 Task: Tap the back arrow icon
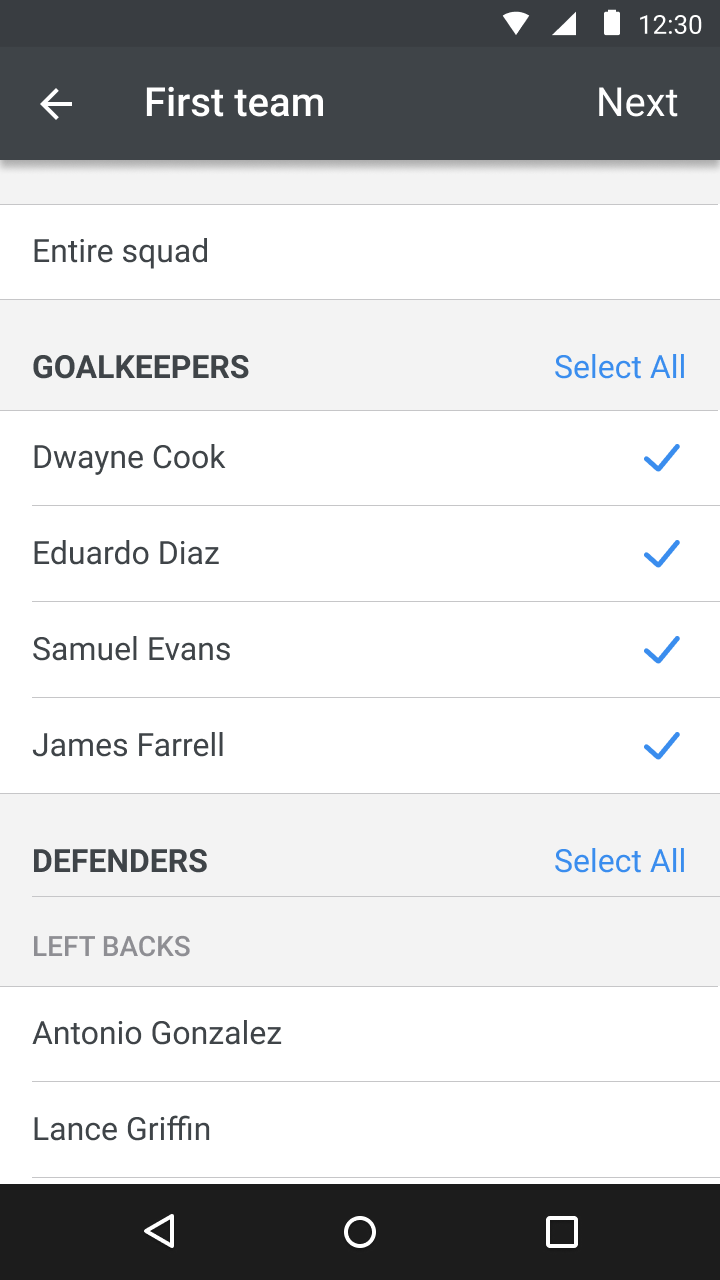(56, 103)
